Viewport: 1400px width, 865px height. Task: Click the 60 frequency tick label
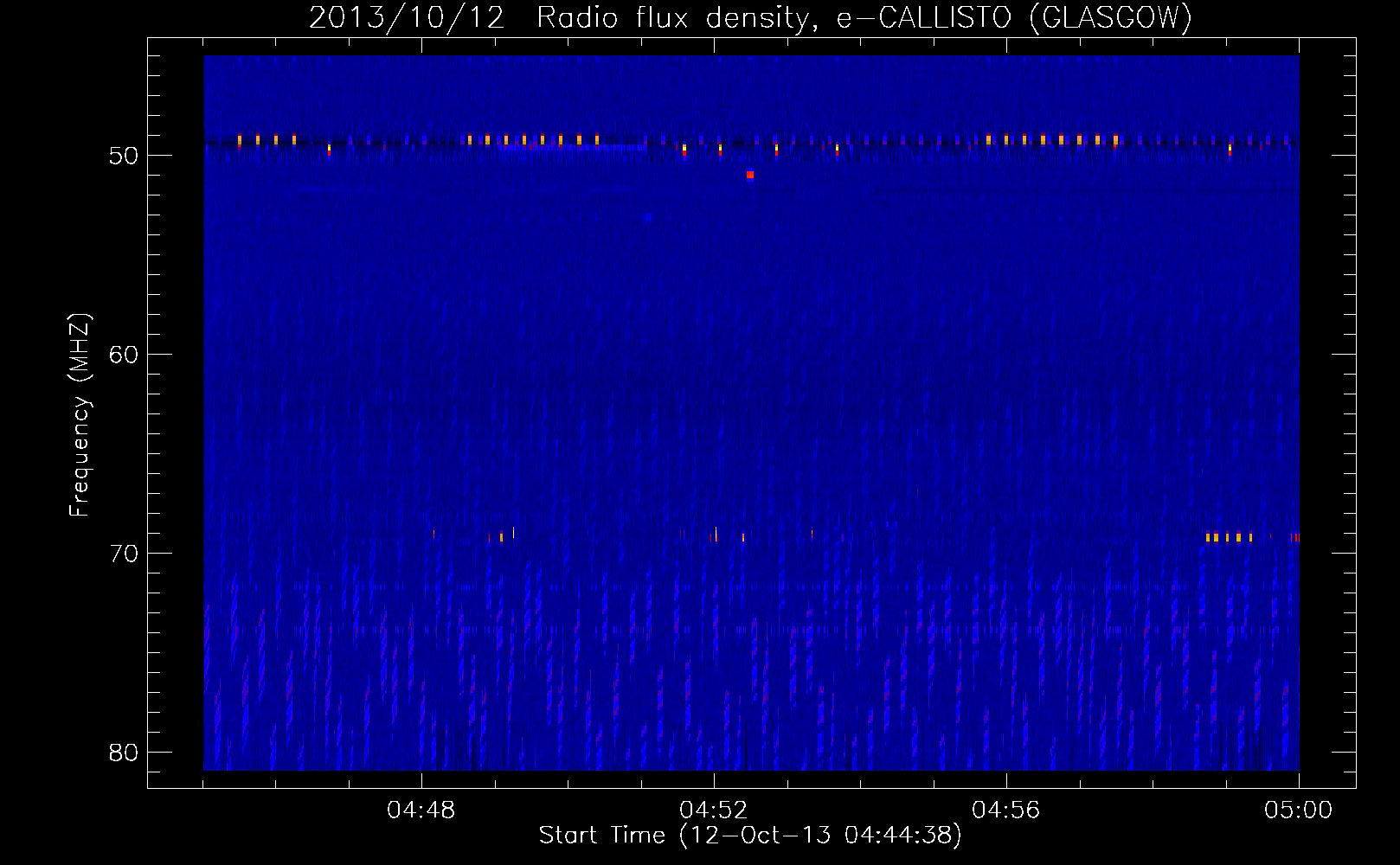124,355
